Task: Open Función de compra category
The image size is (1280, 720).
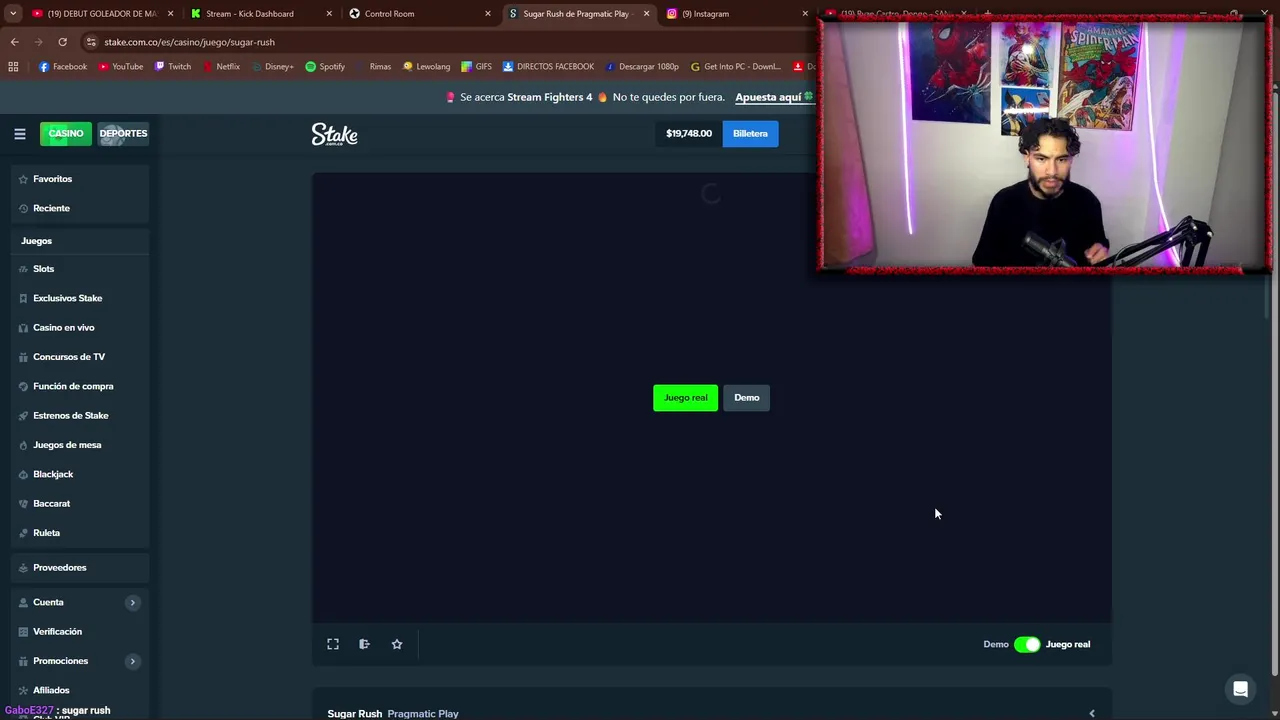Action: pyautogui.click(x=80, y=386)
